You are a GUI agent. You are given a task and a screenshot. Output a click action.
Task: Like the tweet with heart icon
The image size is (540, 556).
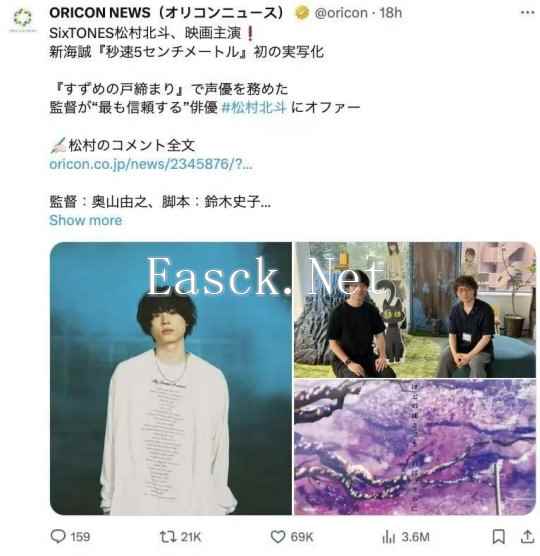[278, 536]
